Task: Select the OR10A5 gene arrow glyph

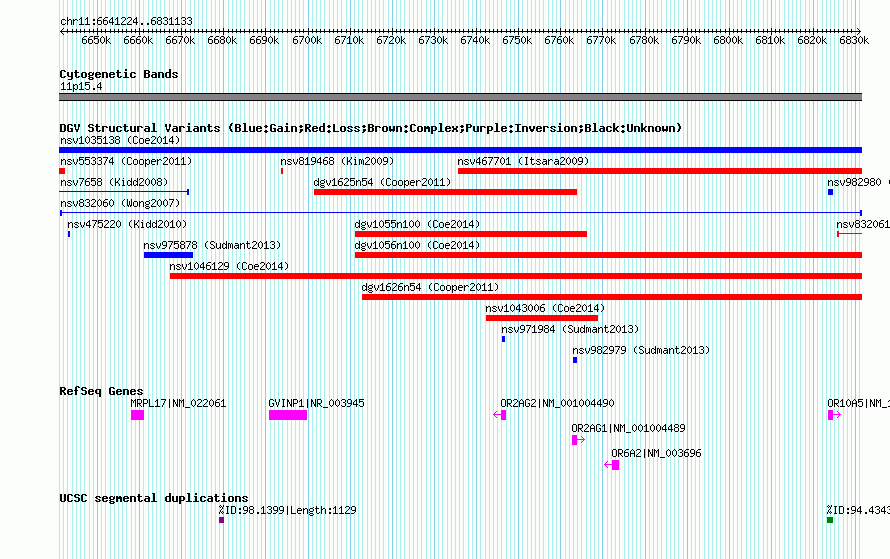Action: click(x=834, y=415)
